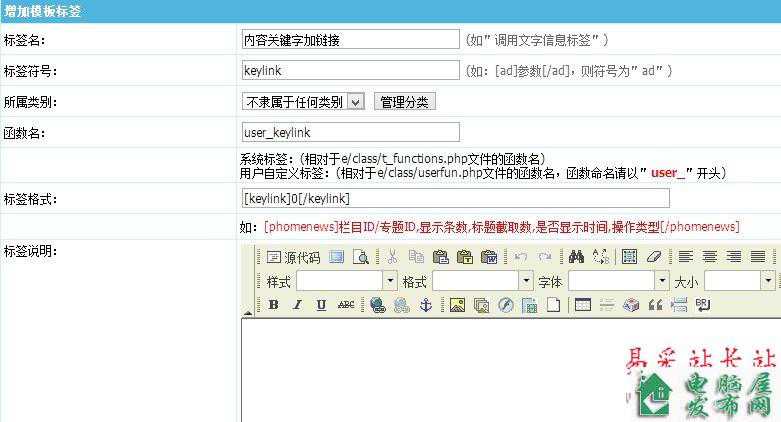Align text right in editor
The image size is (781, 422).
[x=734, y=257]
